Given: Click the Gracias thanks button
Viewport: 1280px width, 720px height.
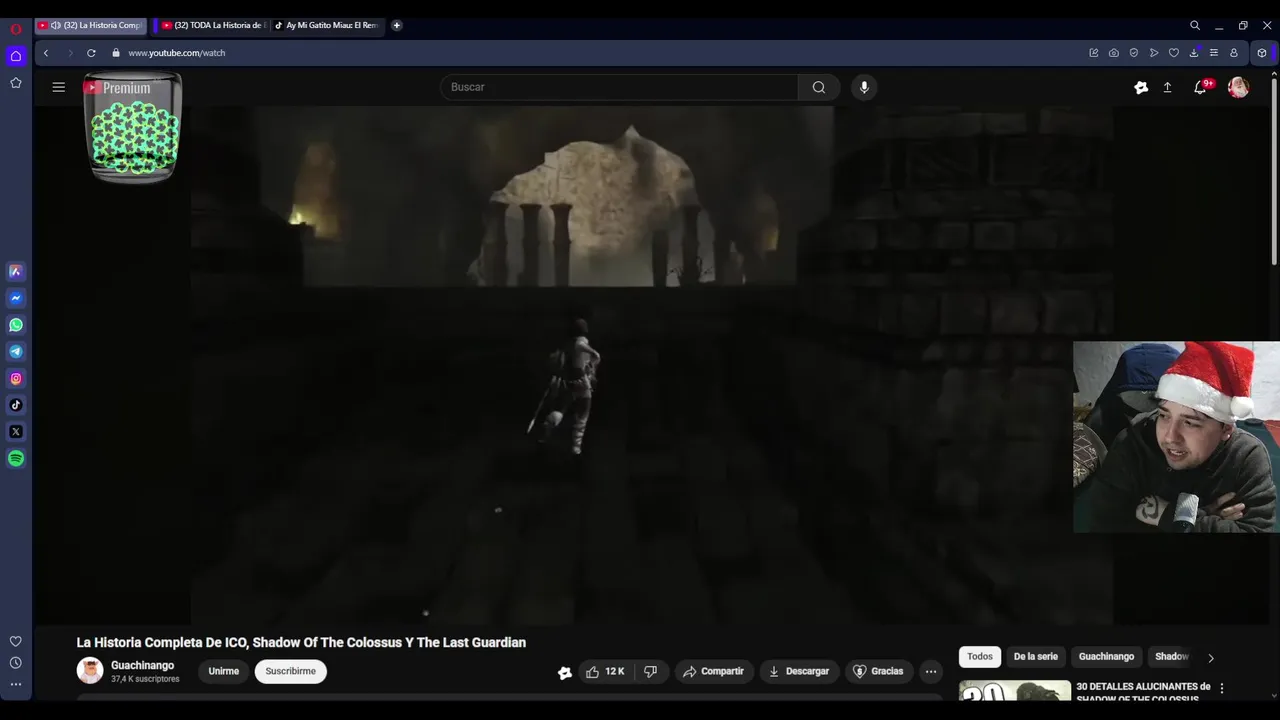Looking at the screenshot, I should [877, 672].
